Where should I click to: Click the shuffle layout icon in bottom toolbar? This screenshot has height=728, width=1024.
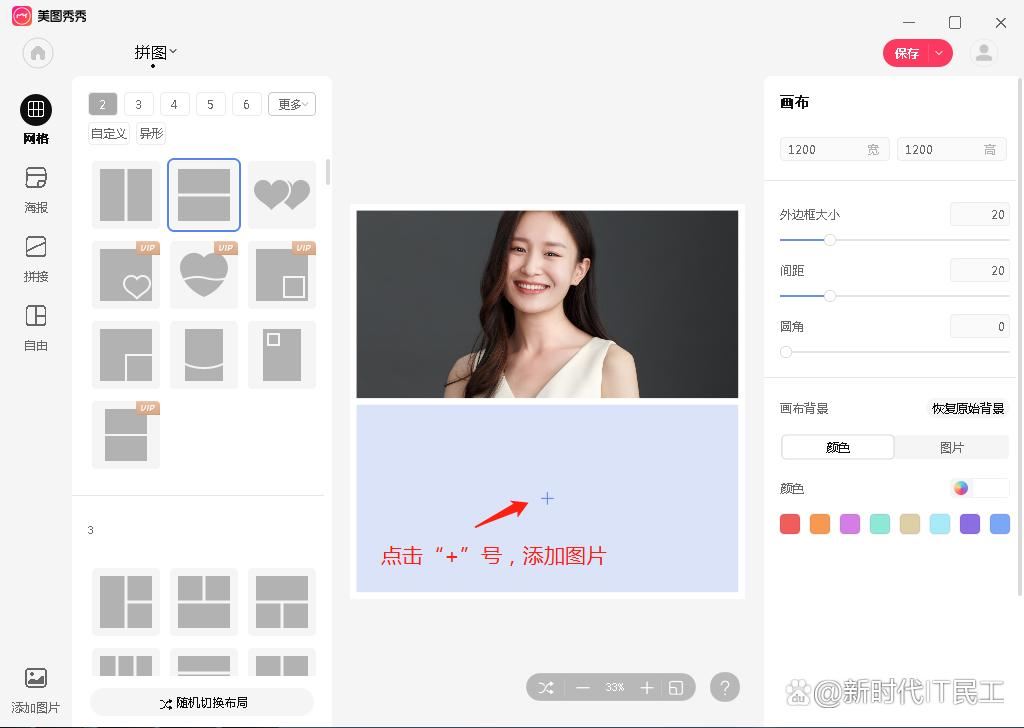click(545, 687)
